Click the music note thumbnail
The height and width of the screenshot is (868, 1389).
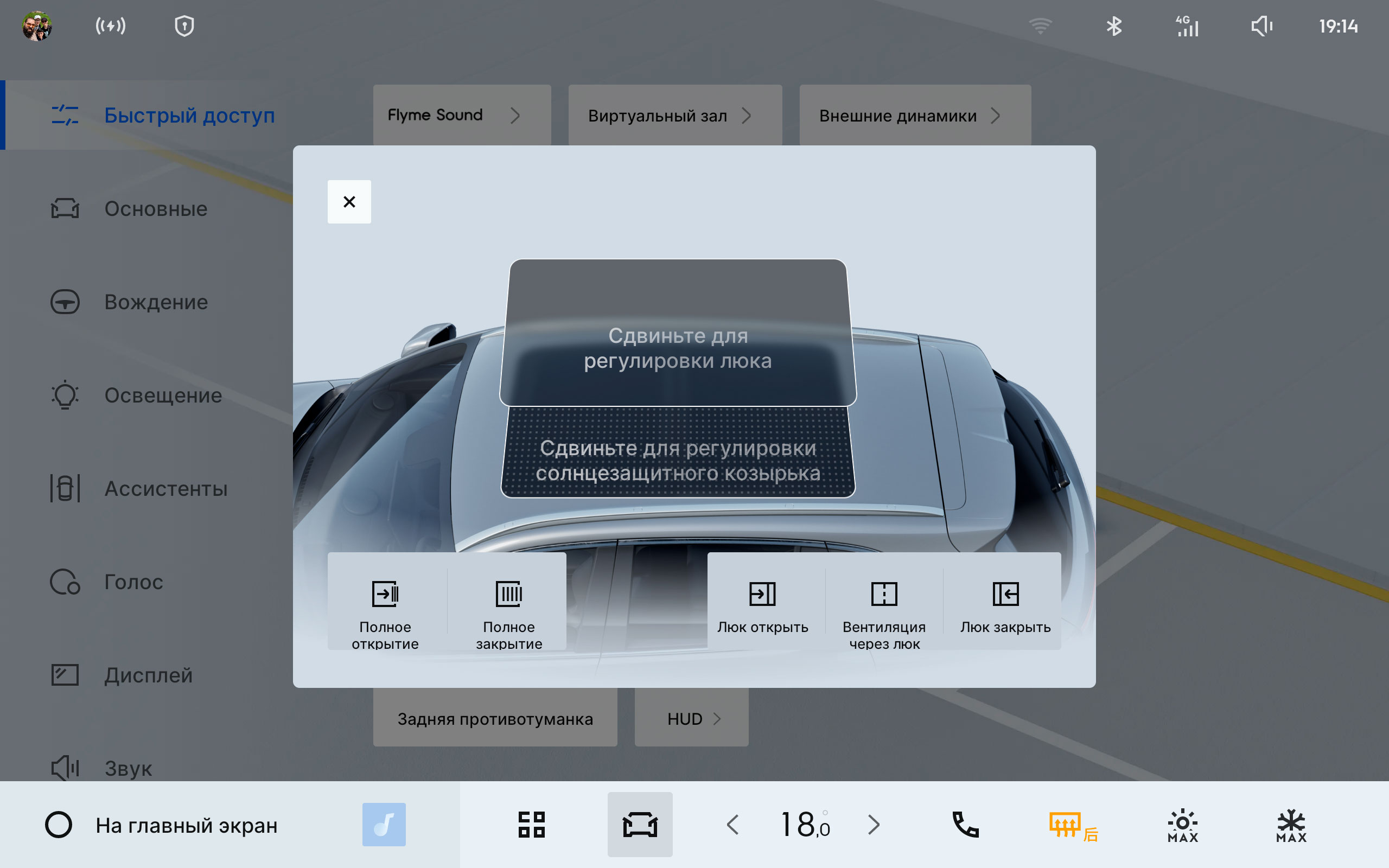[384, 825]
